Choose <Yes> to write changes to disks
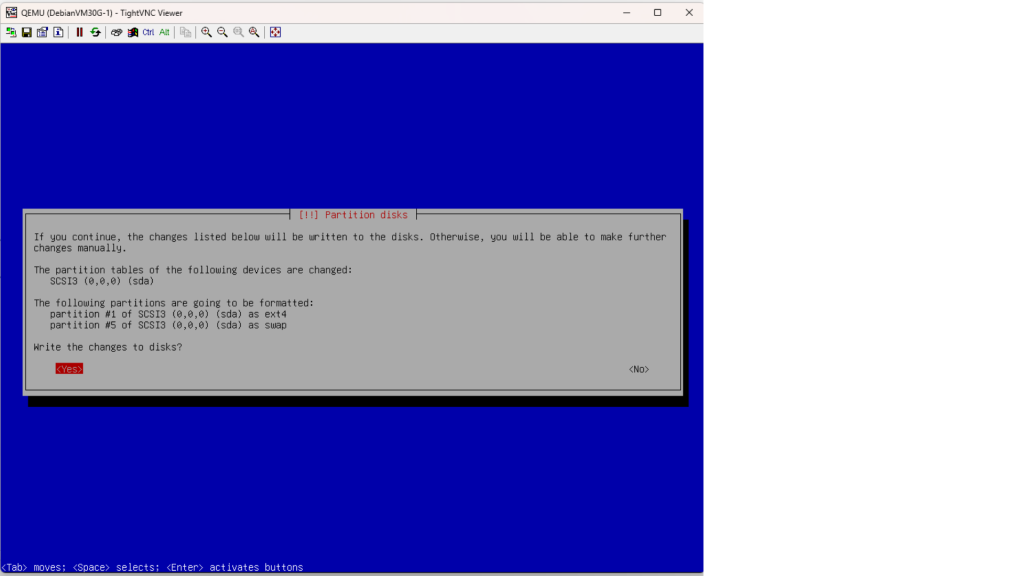Screen dimensions: 1024x576 point(69,369)
